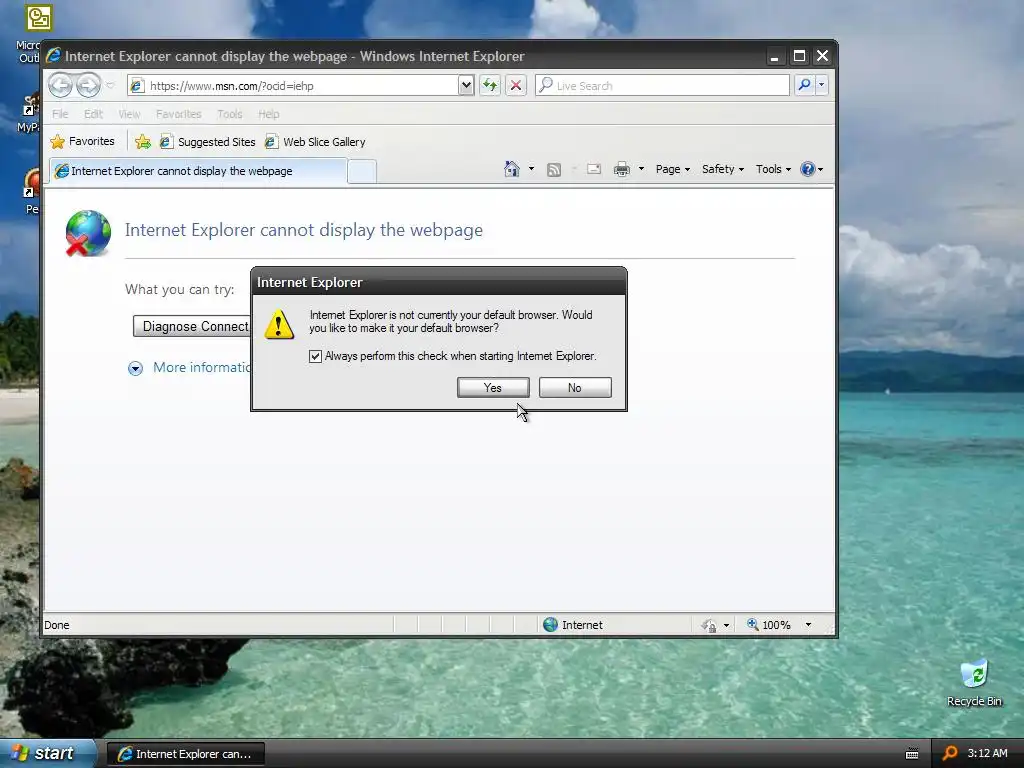Click the RSS feeds icon
Viewport: 1024px width, 768px height.
coord(554,170)
